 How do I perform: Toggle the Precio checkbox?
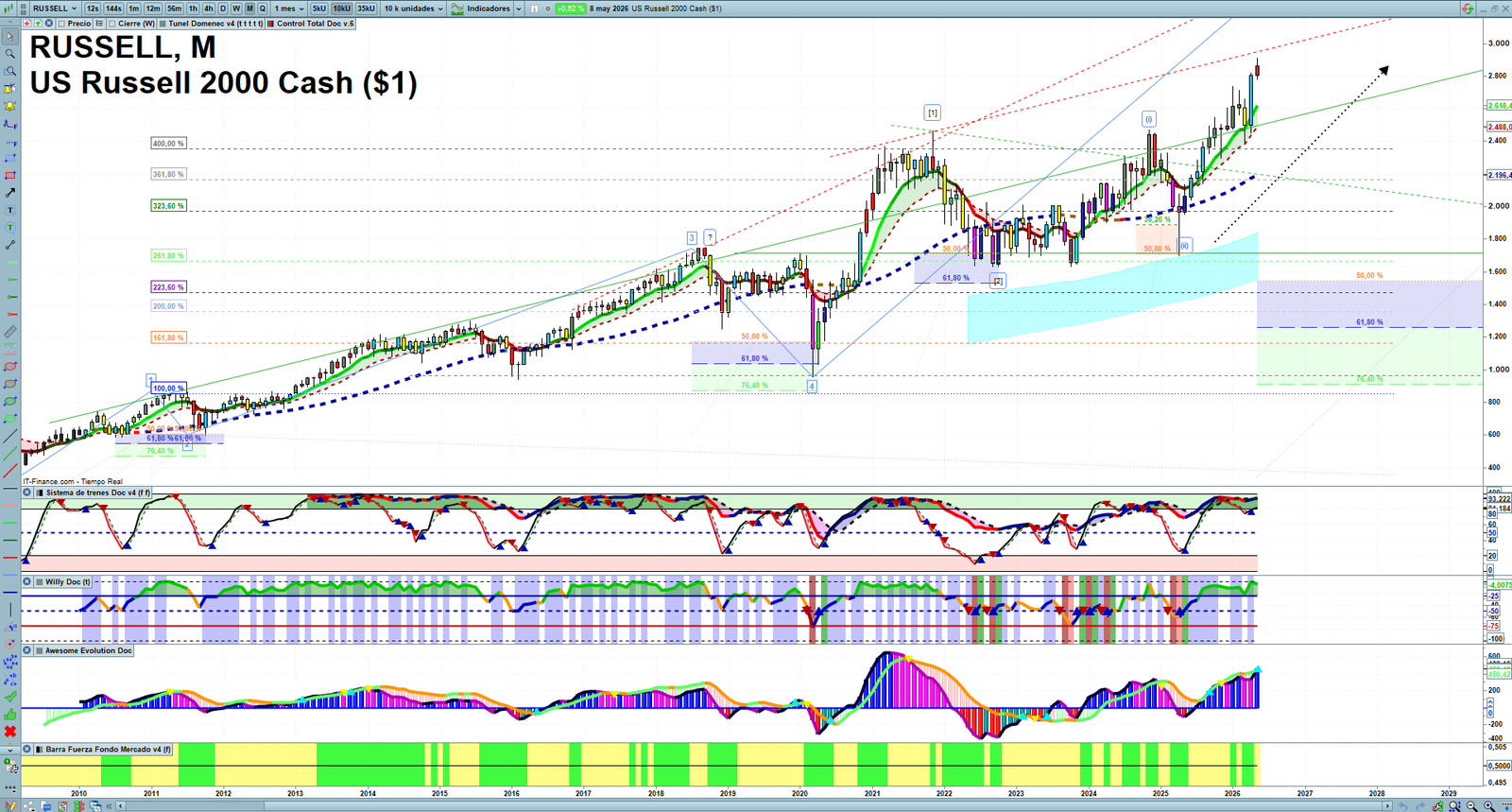61,24
